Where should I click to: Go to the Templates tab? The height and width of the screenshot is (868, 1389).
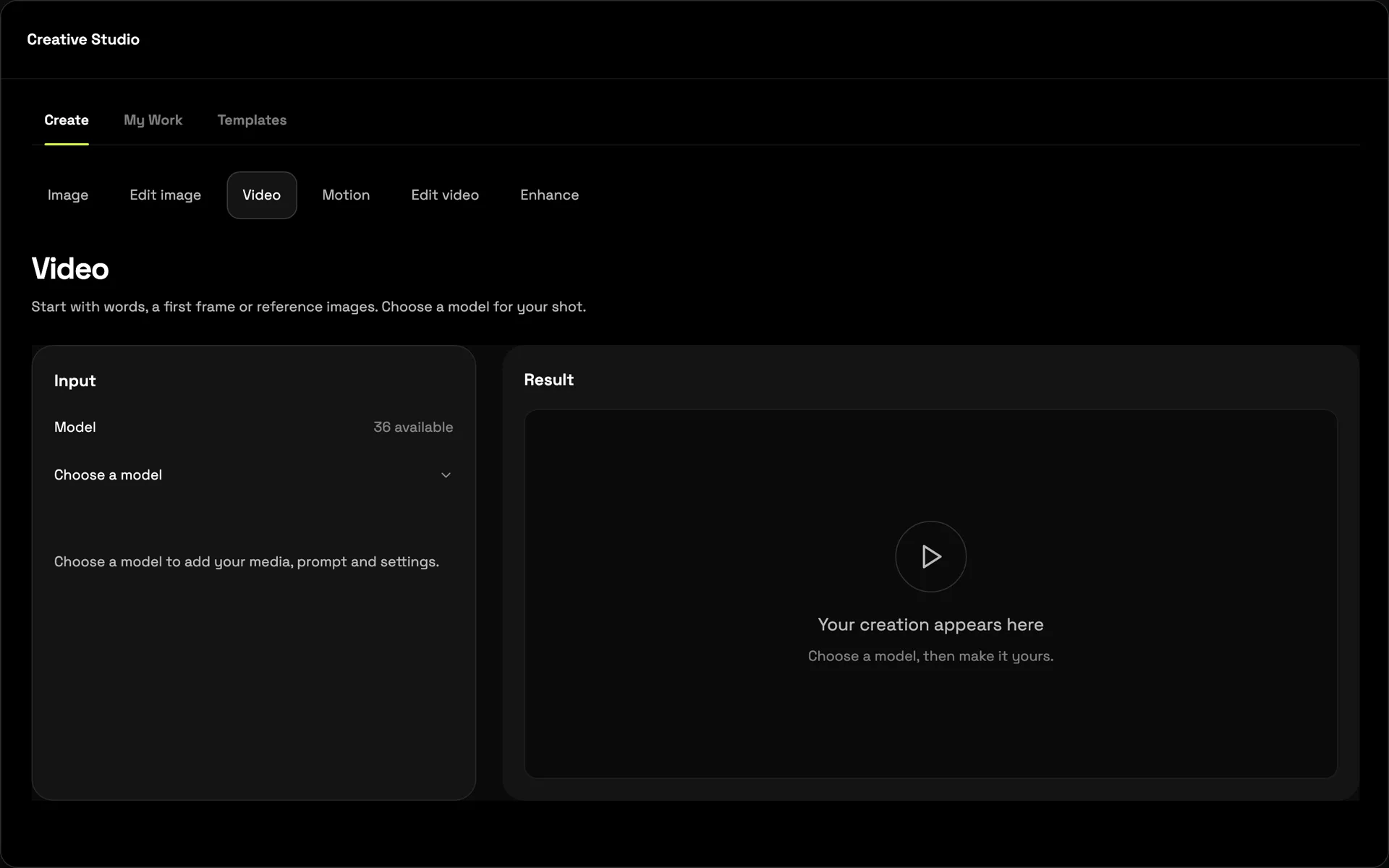[x=252, y=120]
